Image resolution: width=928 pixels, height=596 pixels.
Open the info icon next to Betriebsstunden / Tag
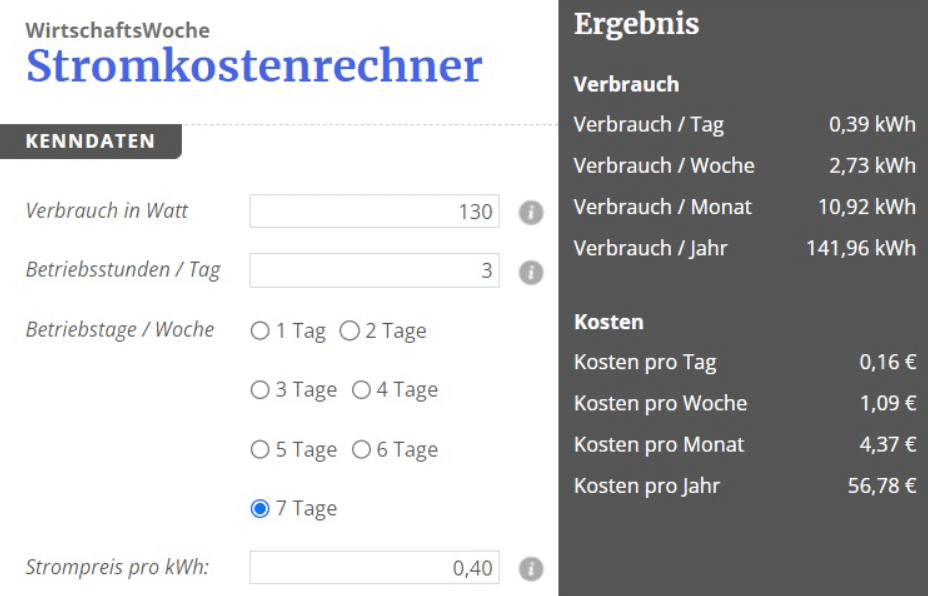tap(531, 272)
